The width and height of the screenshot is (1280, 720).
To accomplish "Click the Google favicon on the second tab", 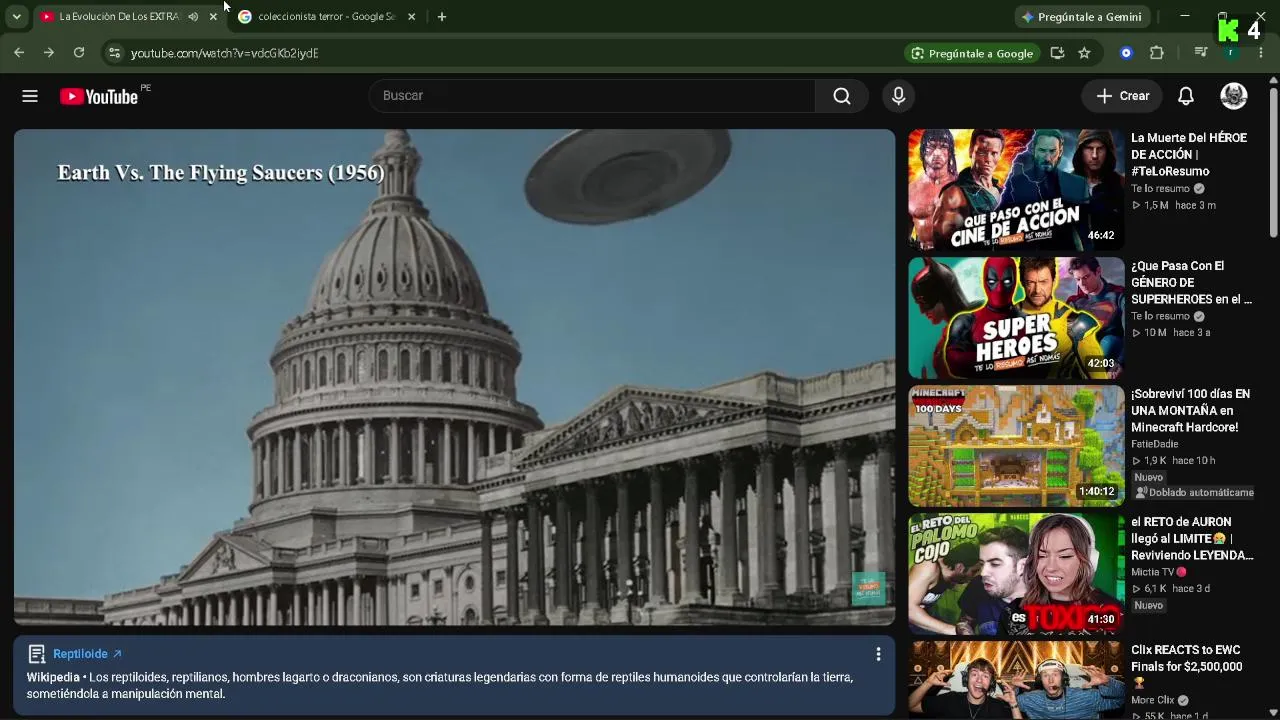I will [245, 17].
